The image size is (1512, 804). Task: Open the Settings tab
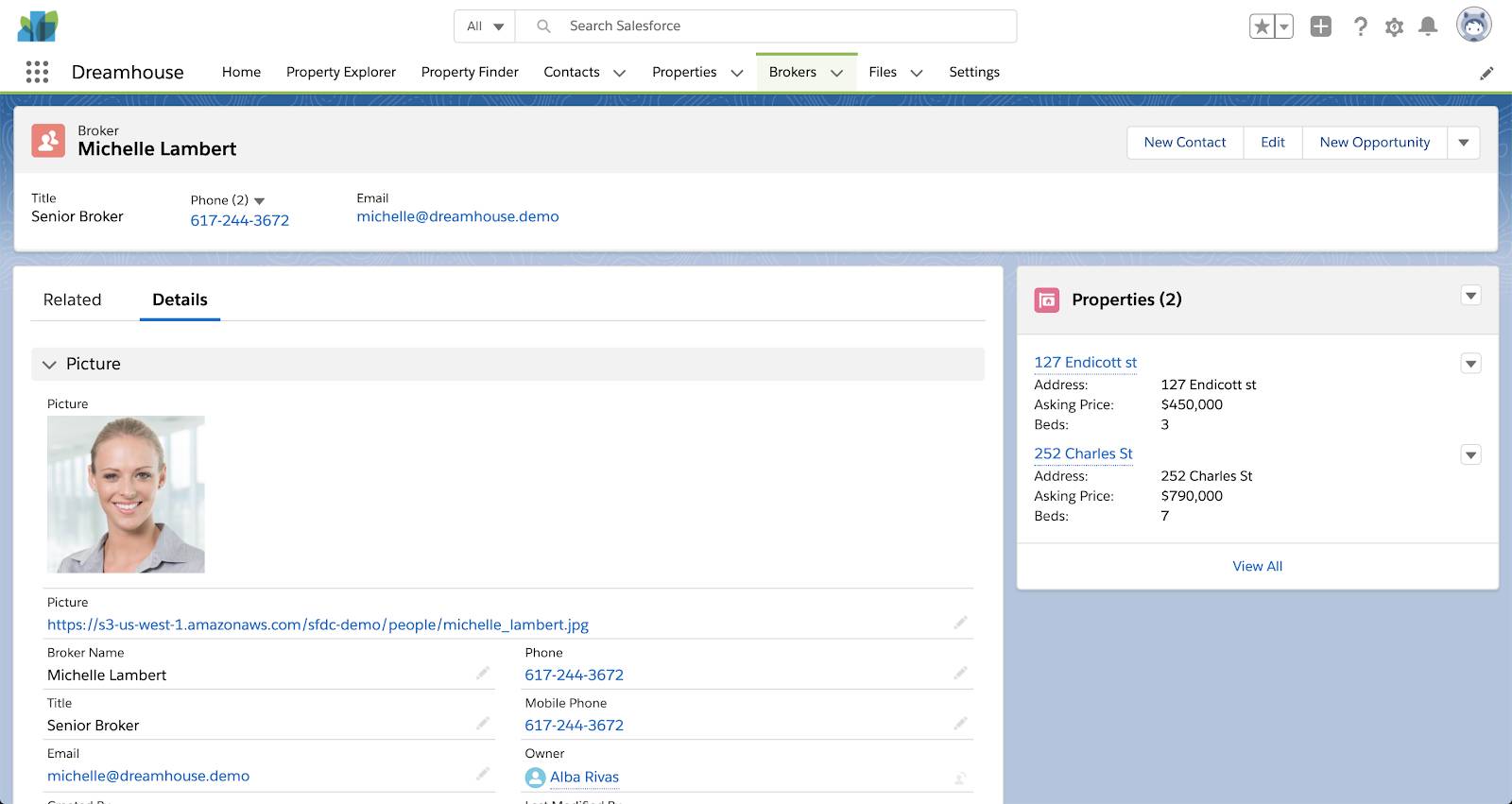point(974,72)
